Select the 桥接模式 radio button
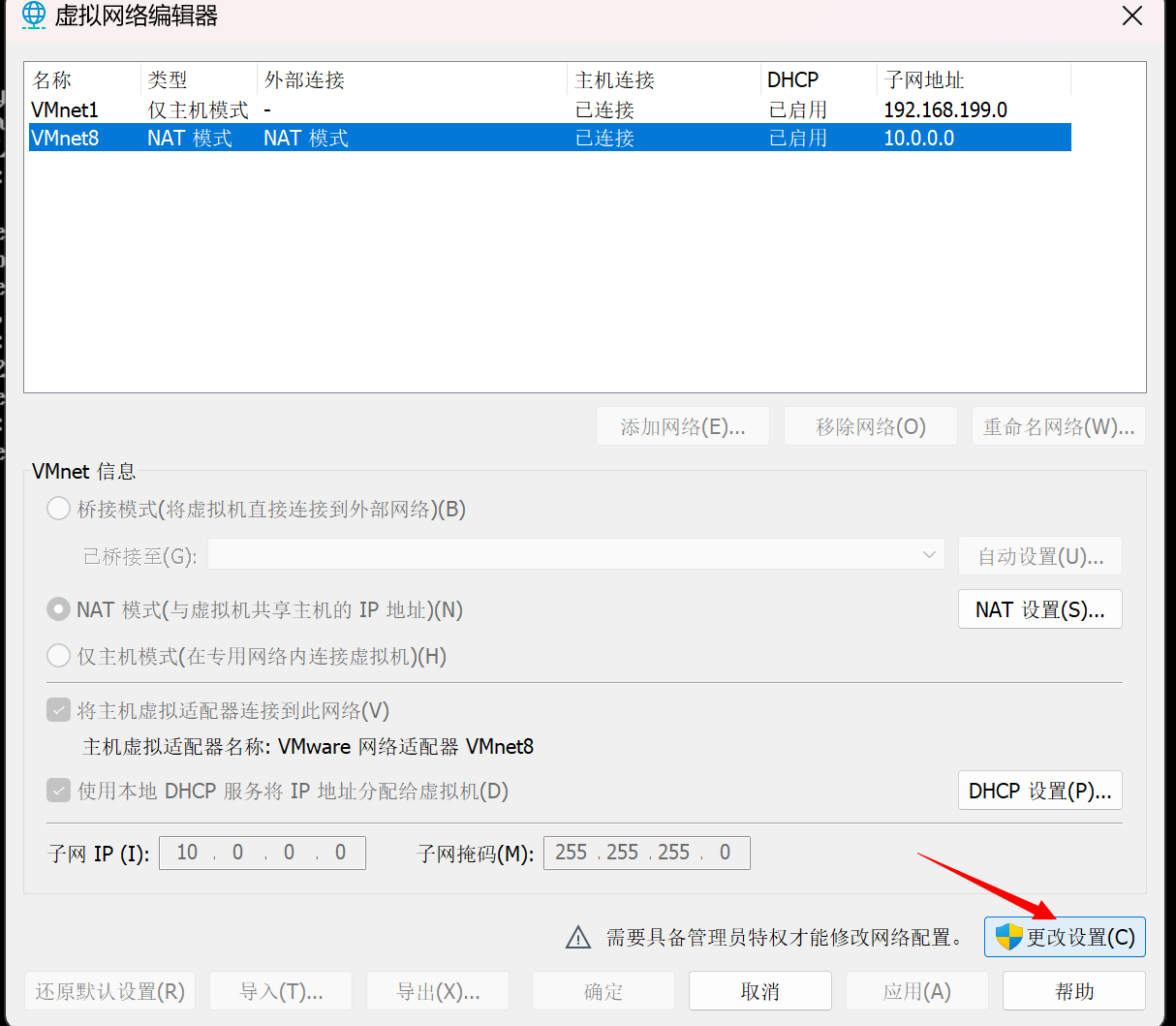1176x1026 pixels. point(58,509)
